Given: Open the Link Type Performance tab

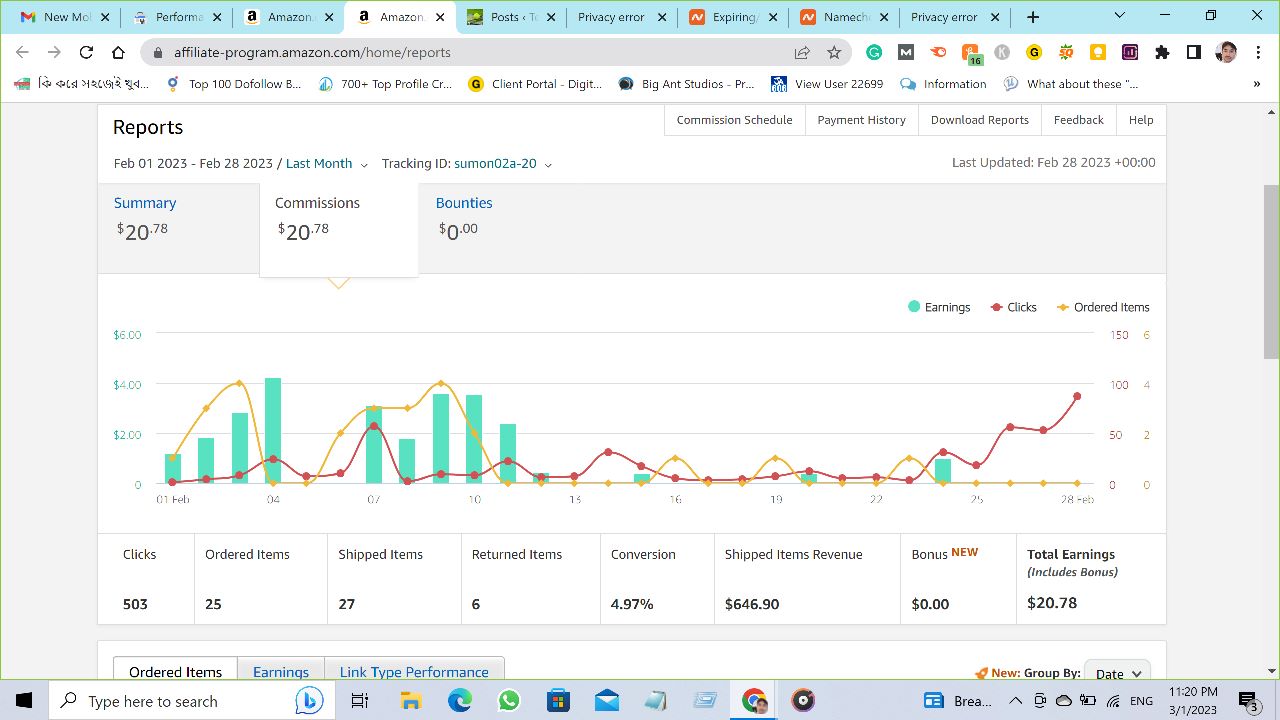Looking at the screenshot, I should click(x=414, y=671).
